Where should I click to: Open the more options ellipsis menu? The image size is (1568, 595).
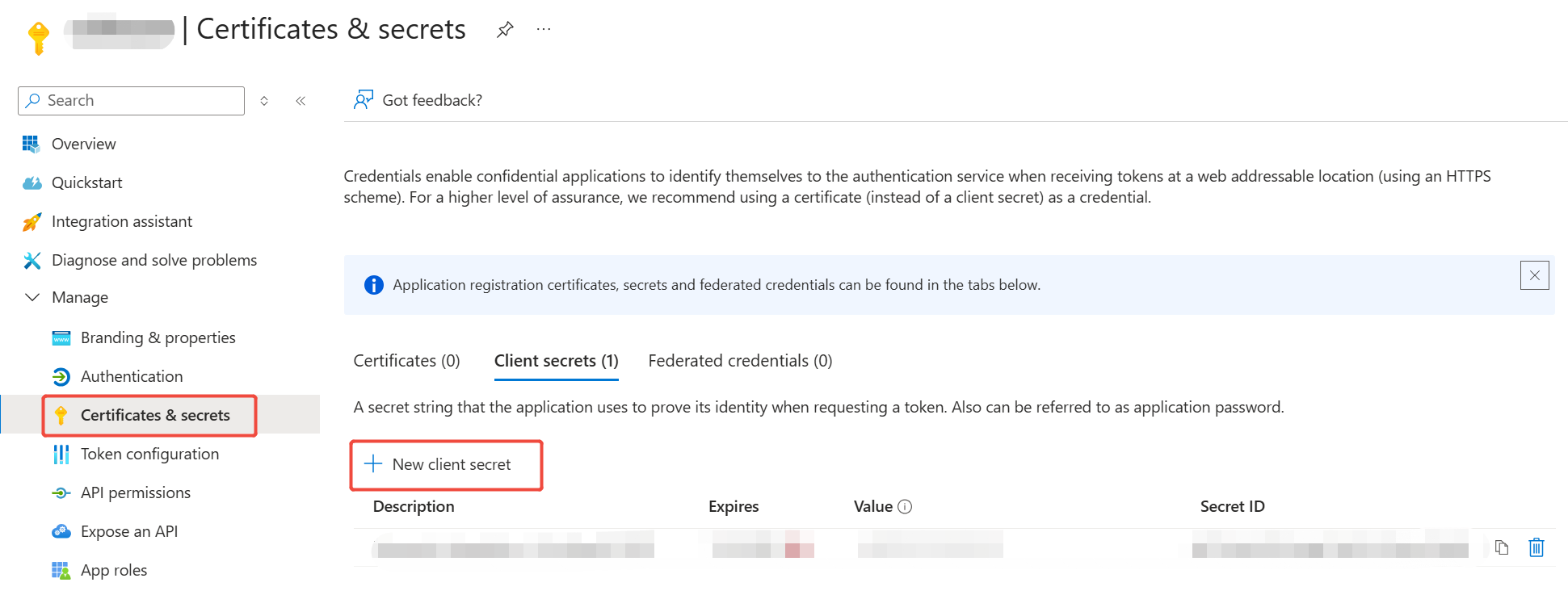544,30
